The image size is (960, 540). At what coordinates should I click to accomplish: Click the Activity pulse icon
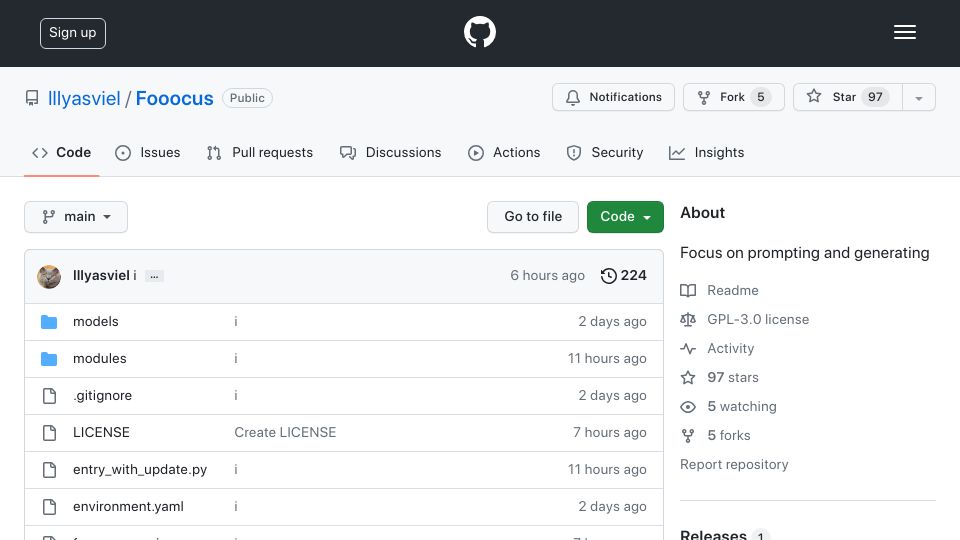[x=688, y=348]
